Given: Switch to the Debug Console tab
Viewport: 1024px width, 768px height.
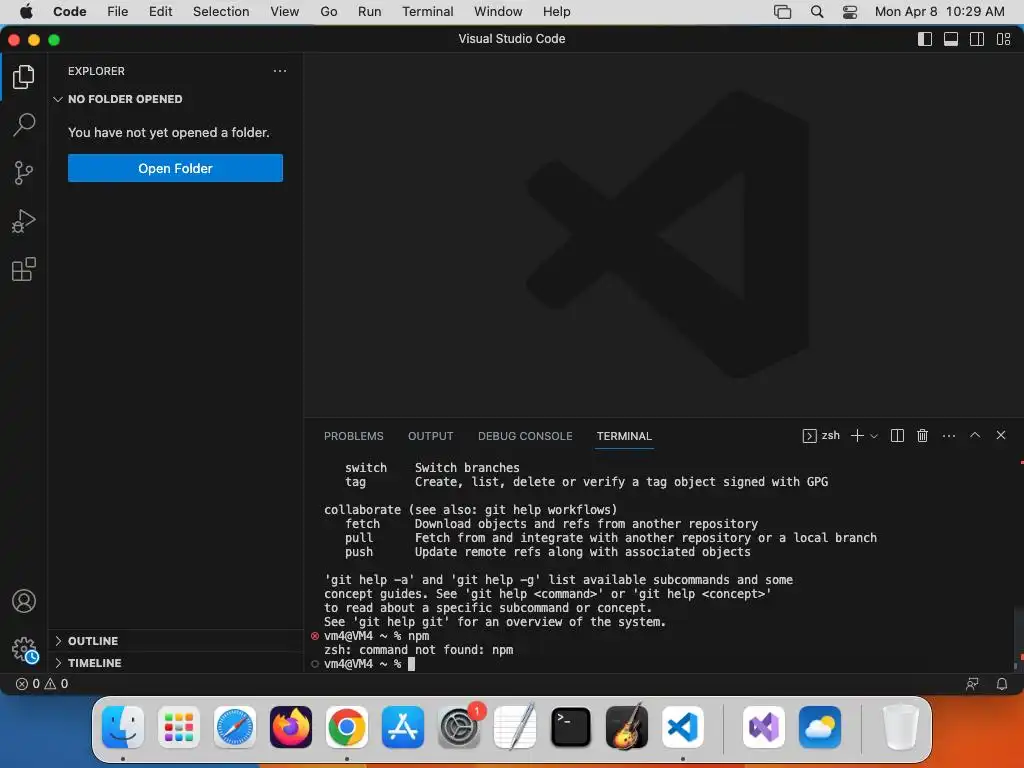Looking at the screenshot, I should [x=525, y=436].
